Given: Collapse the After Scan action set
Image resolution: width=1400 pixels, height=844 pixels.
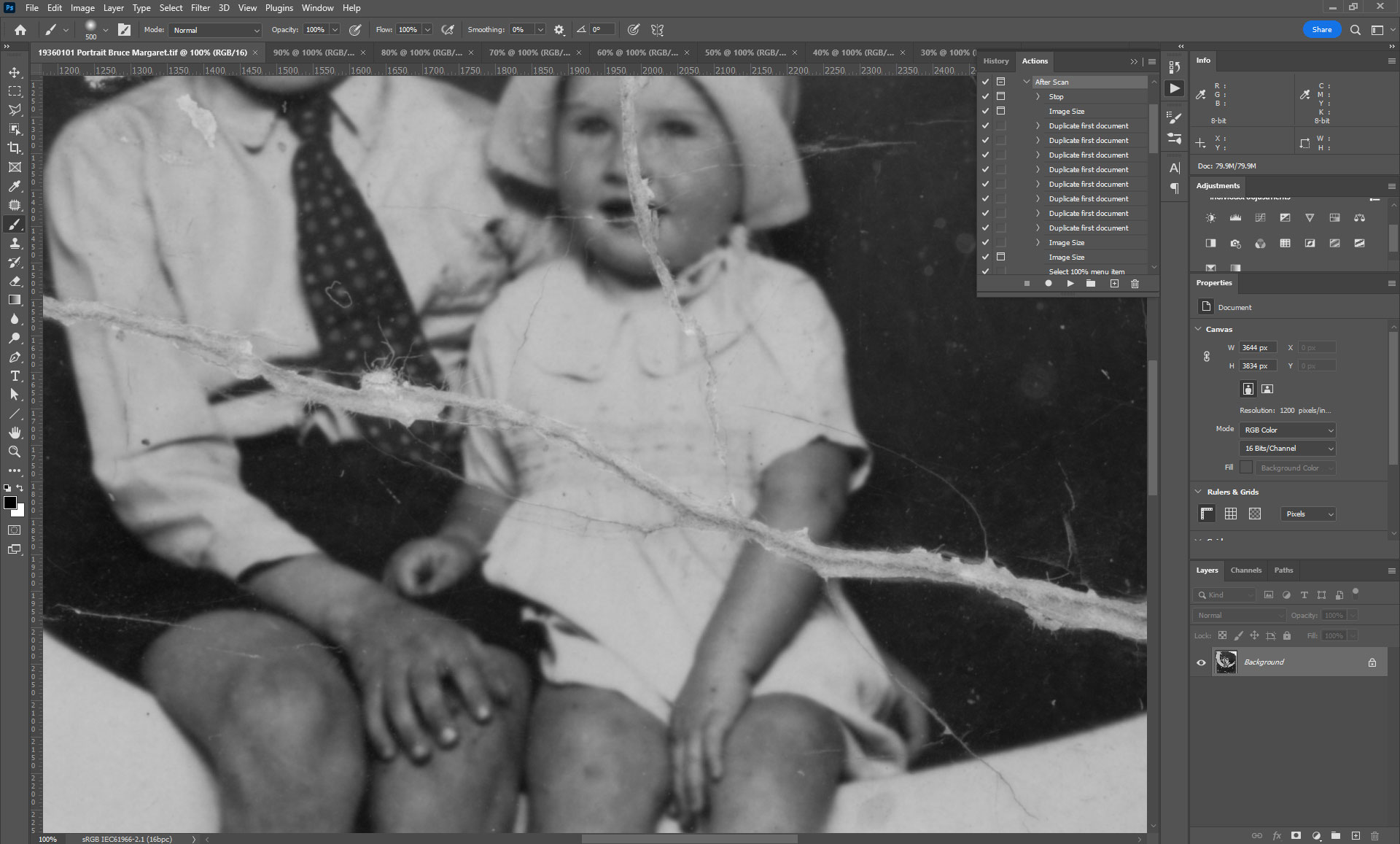Looking at the screenshot, I should 1027,82.
